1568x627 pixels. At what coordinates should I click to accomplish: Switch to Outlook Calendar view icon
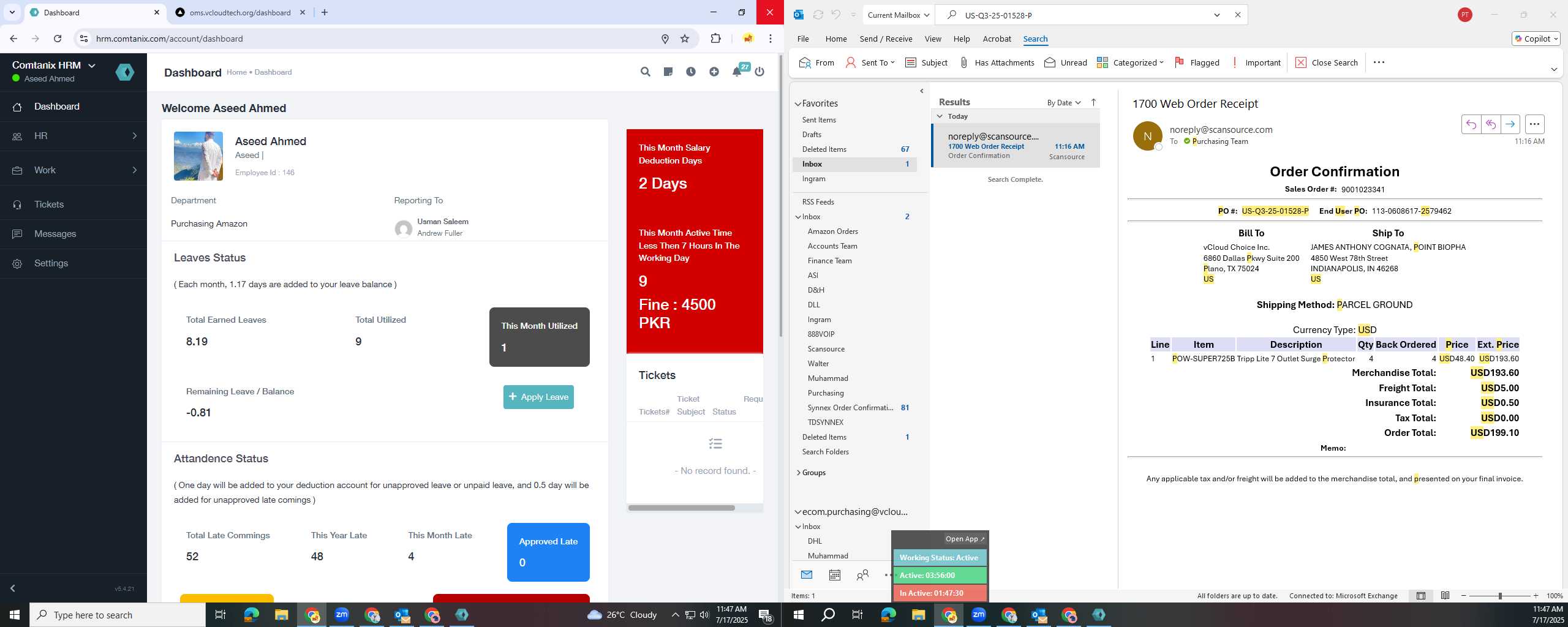[x=834, y=575]
